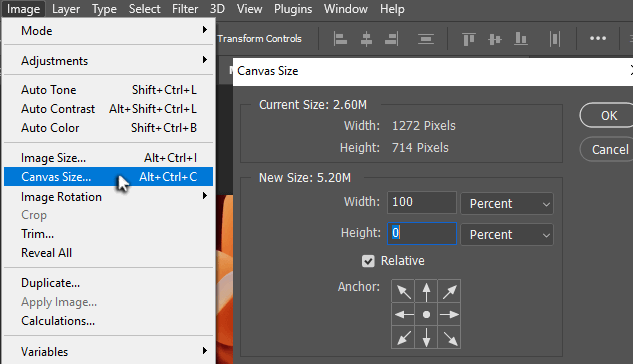This screenshot has width=633, height=364.
Task: Choose Auto Tone menu item
Action: [x=109, y=90]
